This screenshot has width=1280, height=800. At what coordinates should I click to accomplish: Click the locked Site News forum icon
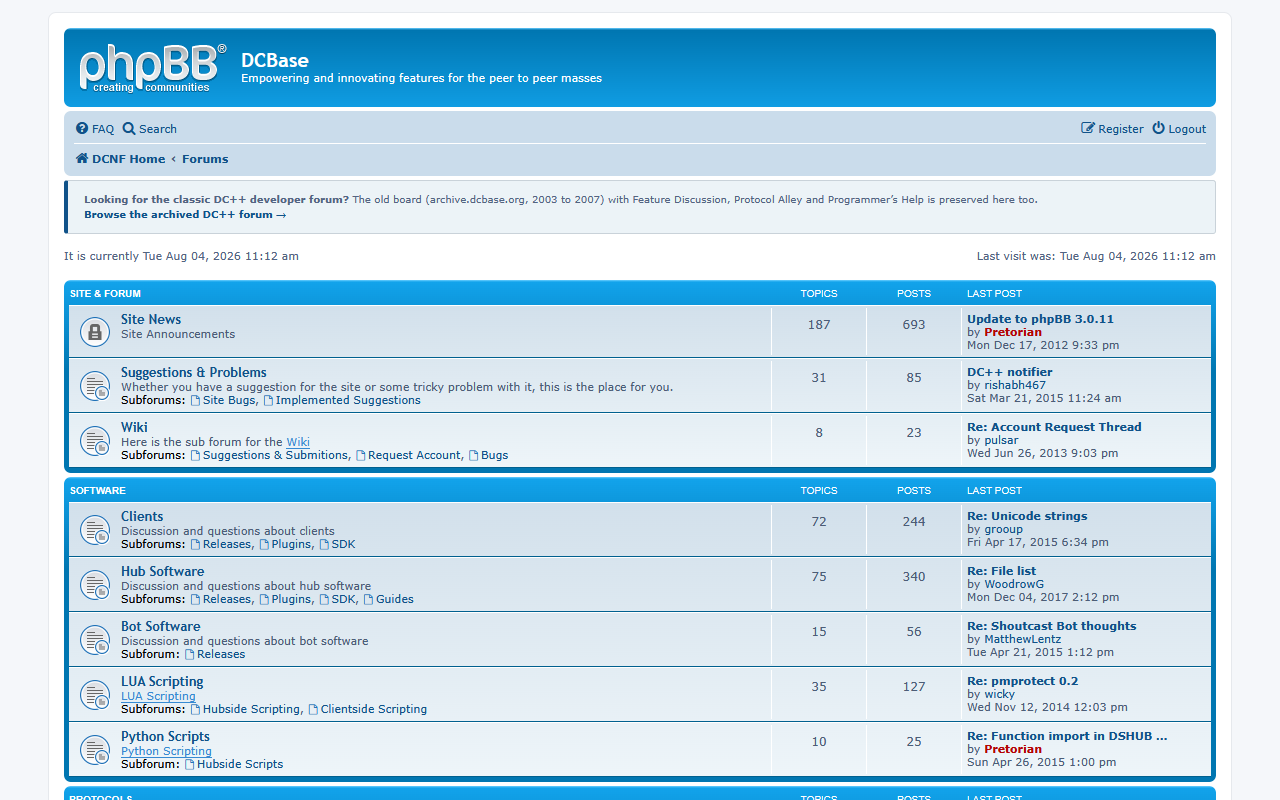pos(95,331)
